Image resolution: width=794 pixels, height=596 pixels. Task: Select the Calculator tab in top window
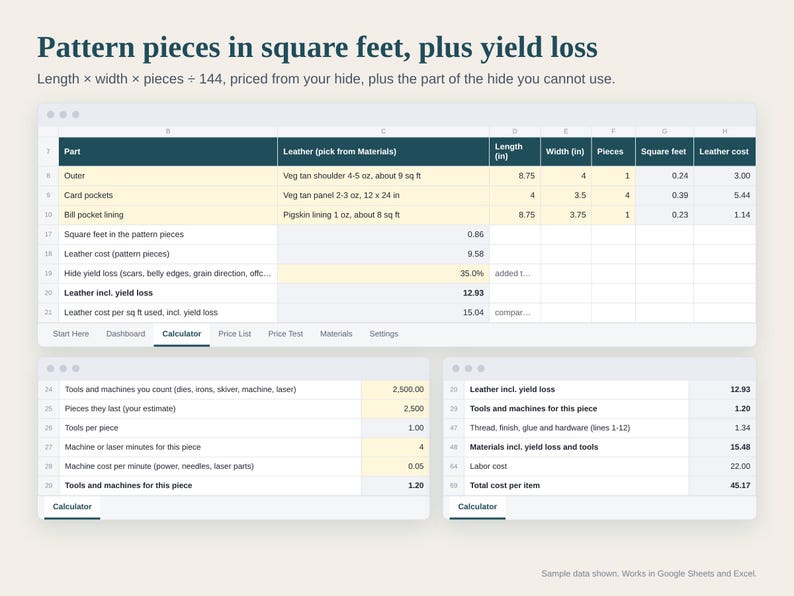click(182, 334)
